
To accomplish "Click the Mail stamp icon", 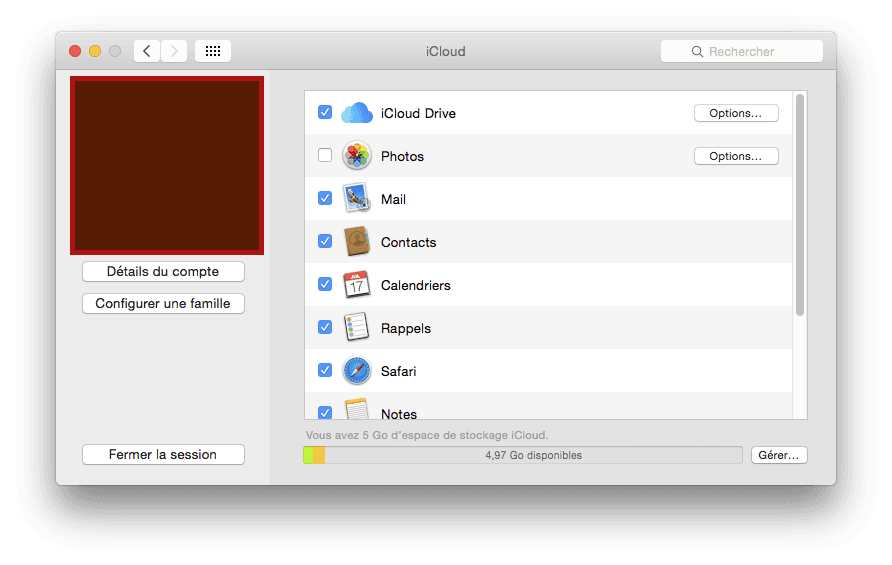I will [357, 199].
